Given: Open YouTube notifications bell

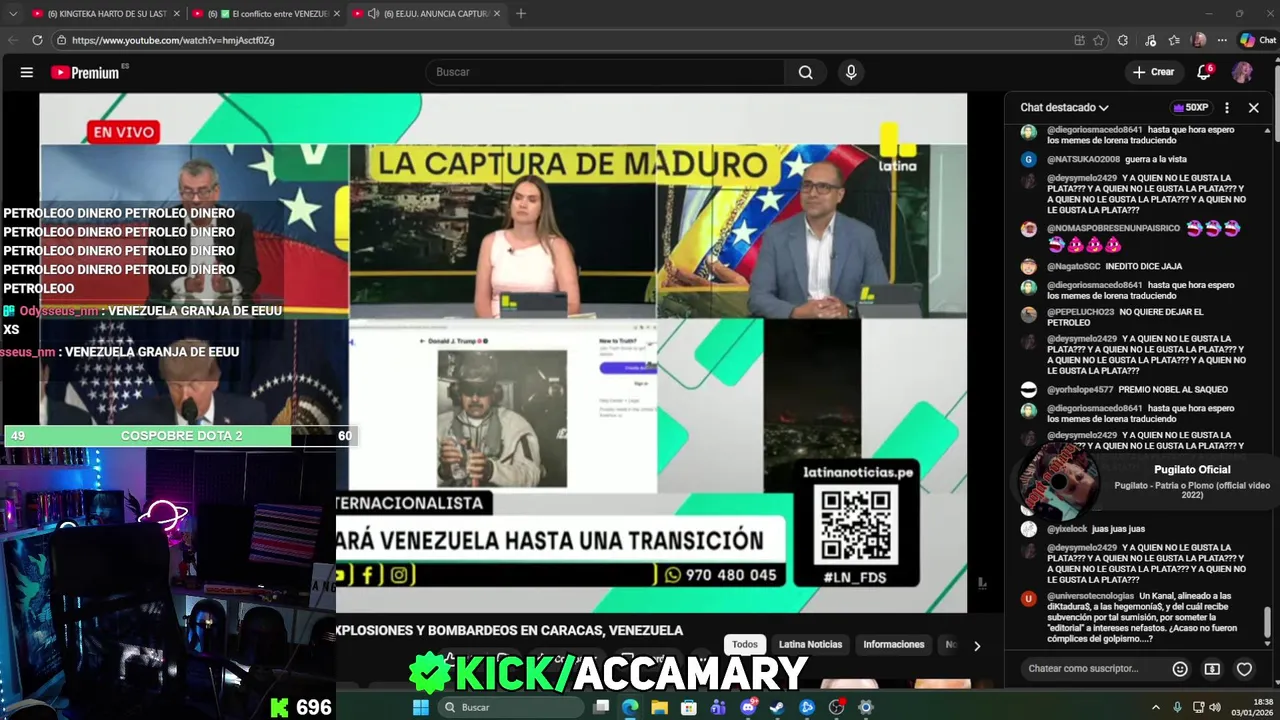Looking at the screenshot, I should pos(1204,72).
